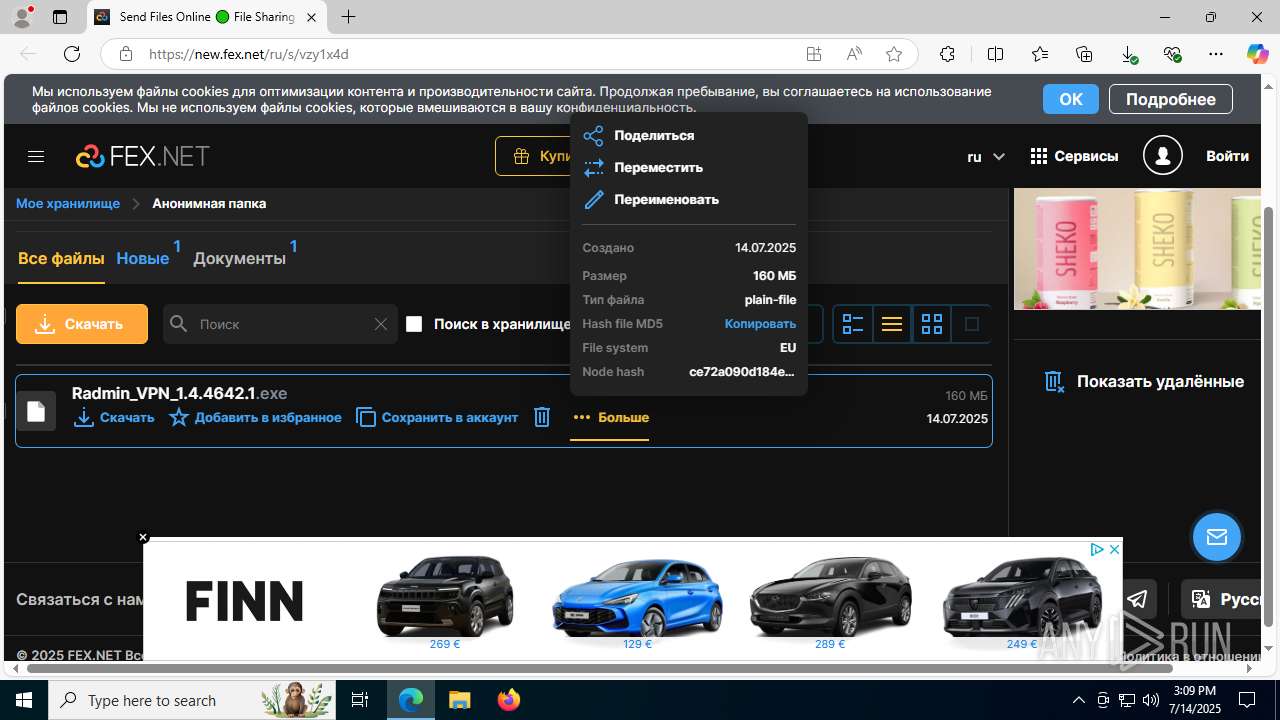Viewport: 1280px width, 720px height.
Task: Expand the ru language dropdown
Action: [x=986, y=156]
